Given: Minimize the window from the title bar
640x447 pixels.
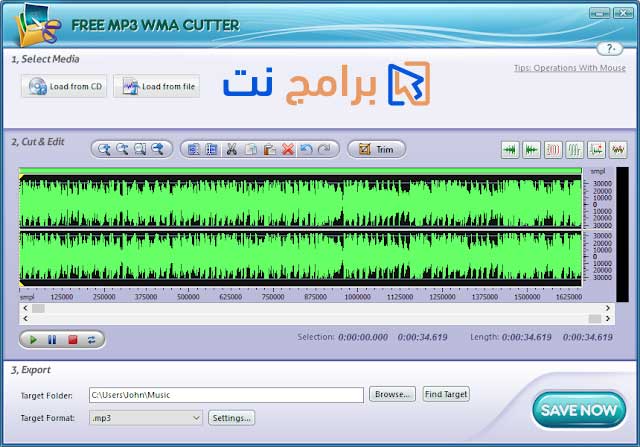Looking at the screenshot, I should click(x=600, y=13).
